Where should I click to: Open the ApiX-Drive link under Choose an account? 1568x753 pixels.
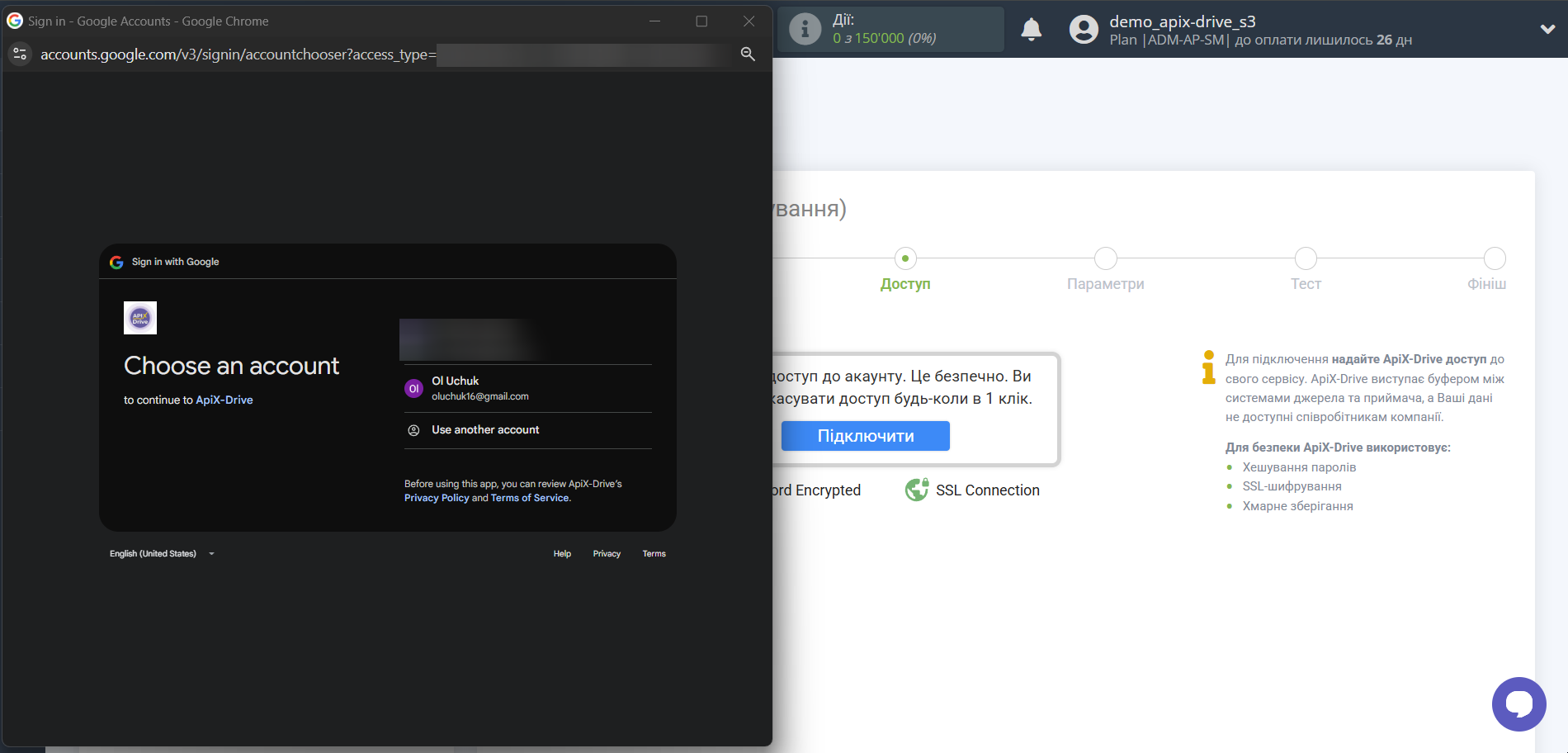pos(224,400)
